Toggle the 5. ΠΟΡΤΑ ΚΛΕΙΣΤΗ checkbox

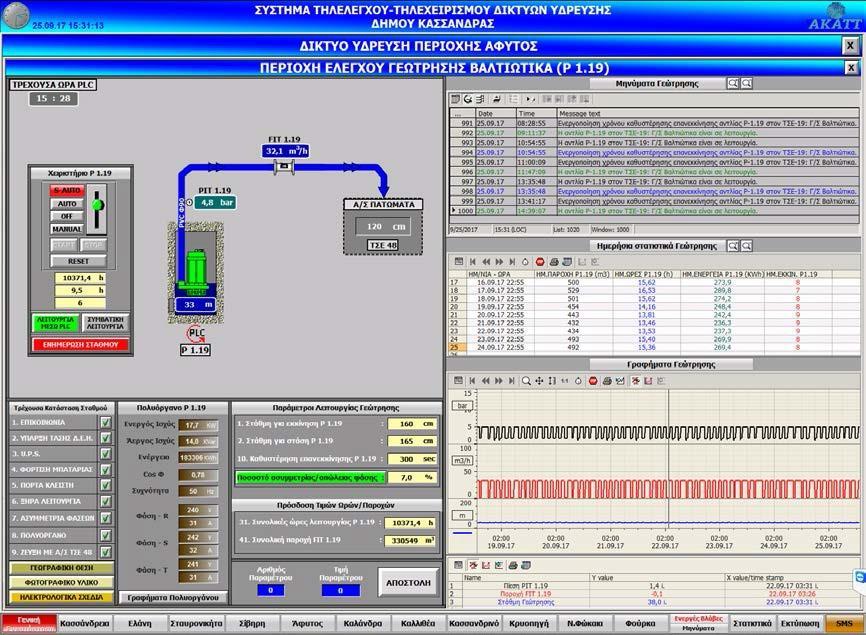click(x=105, y=485)
